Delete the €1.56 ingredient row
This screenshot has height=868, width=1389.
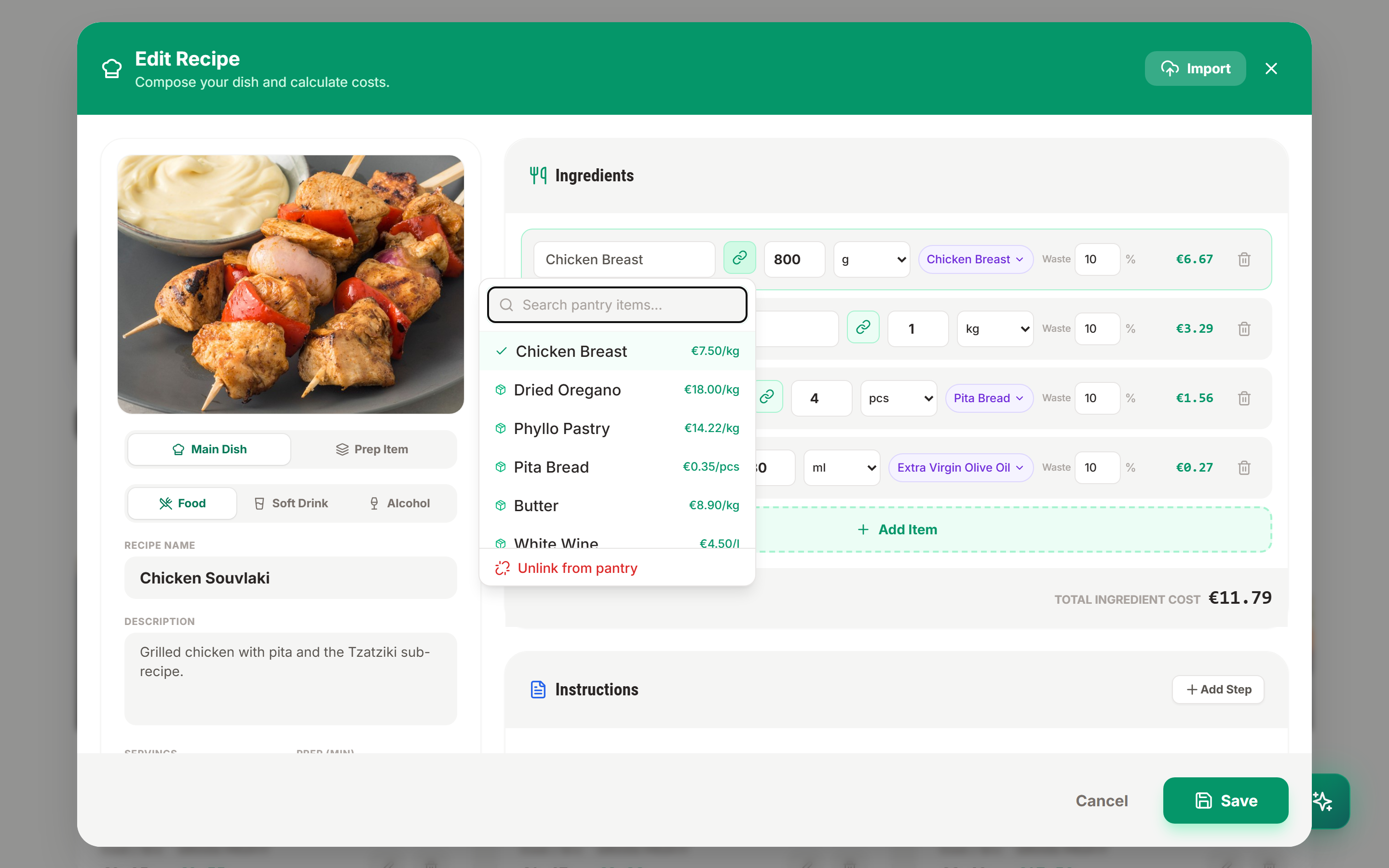(1244, 398)
